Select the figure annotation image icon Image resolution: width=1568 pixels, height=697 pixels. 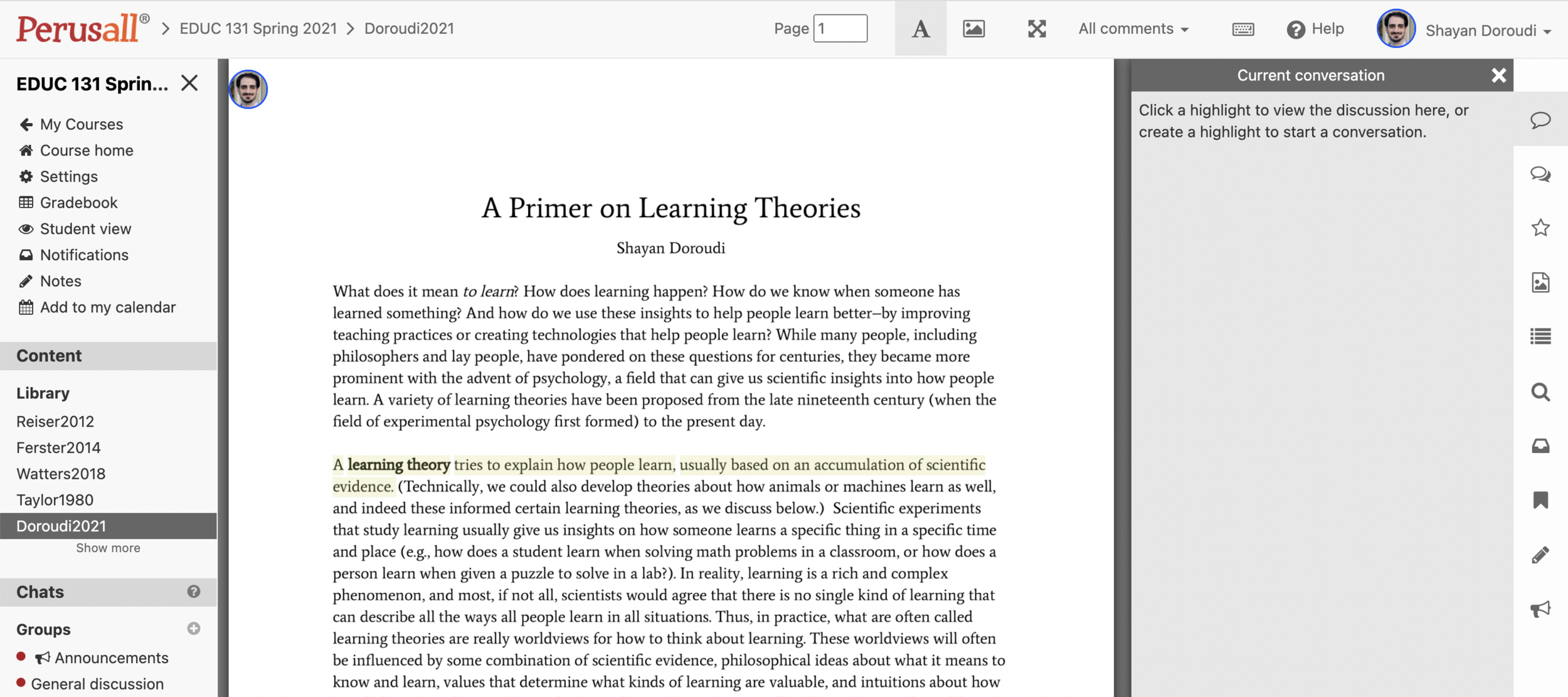(x=973, y=29)
